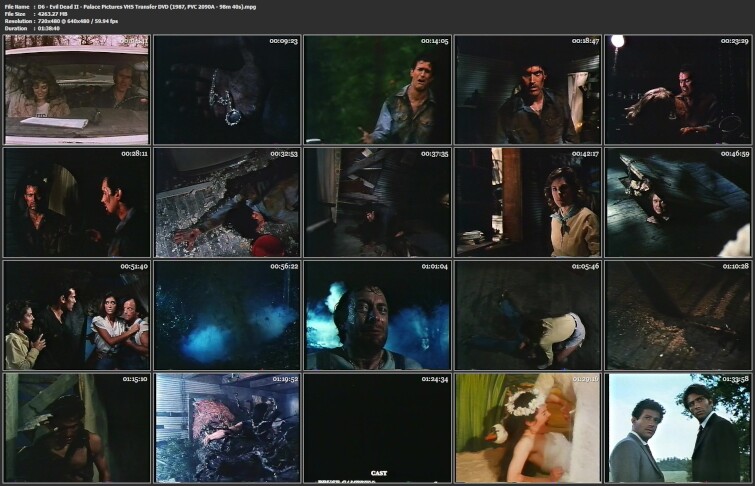
Task: Open the 00:51:40 group scene thumbnail
Action: 77,315
